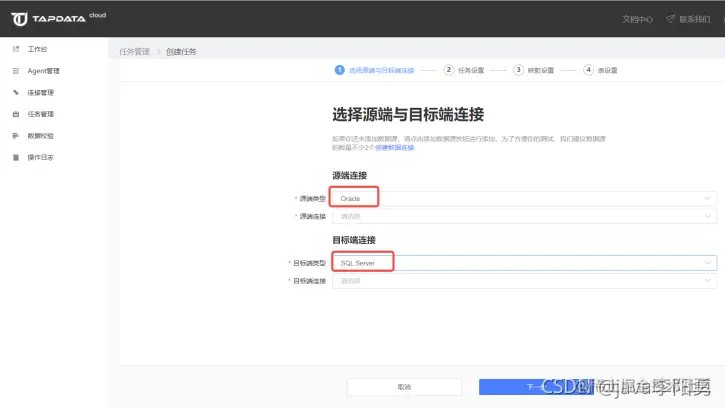Click the chevron on the target type field

(707, 263)
